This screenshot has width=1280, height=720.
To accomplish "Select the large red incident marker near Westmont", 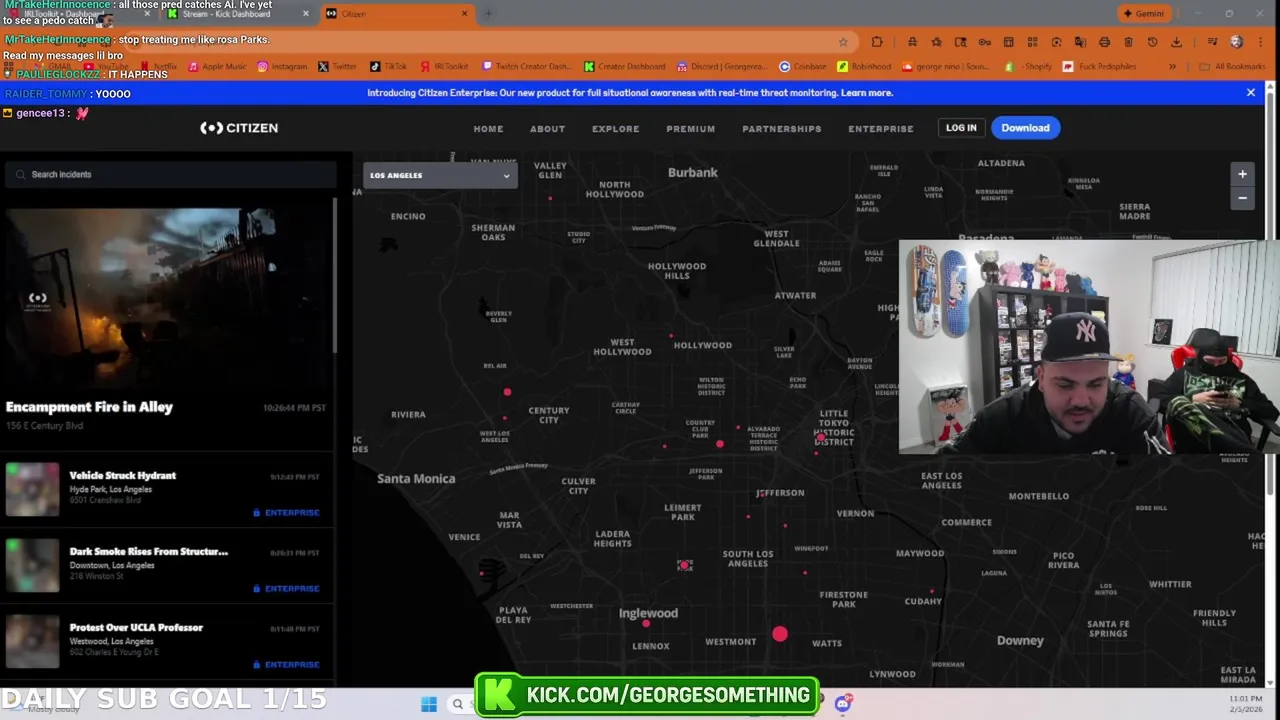I will [x=780, y=634].
